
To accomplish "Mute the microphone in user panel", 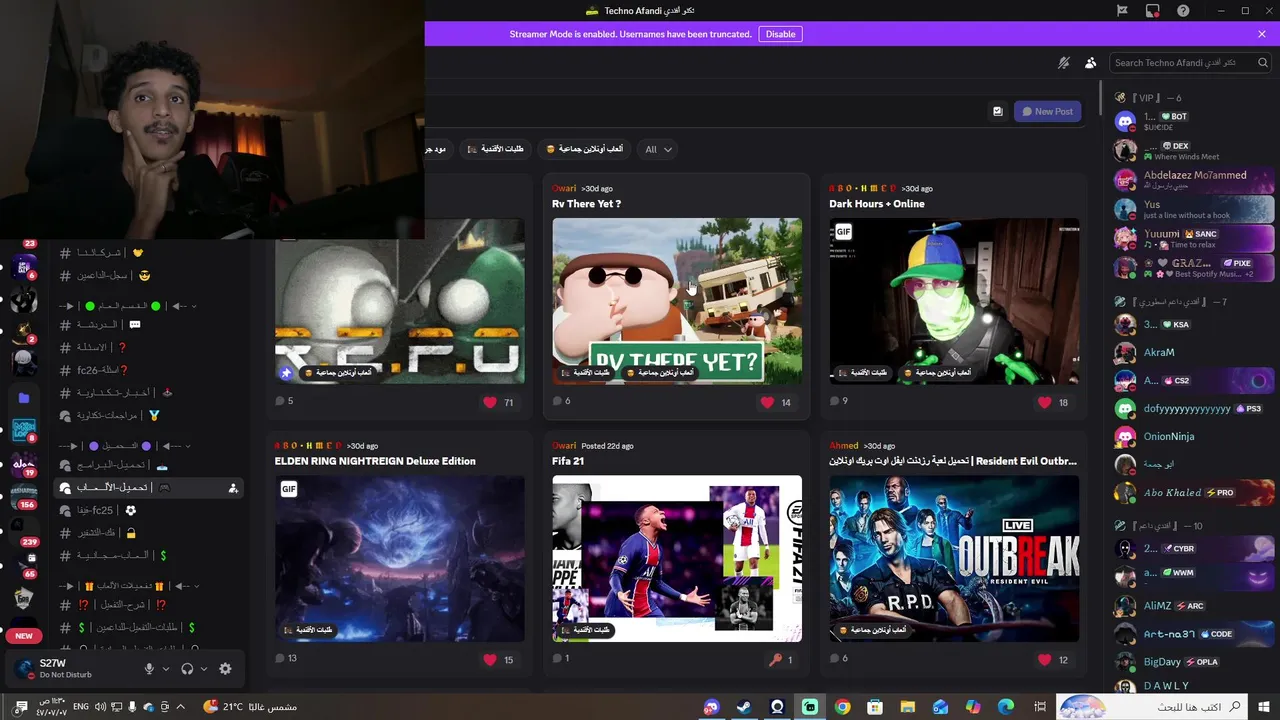I will [149, 669].
